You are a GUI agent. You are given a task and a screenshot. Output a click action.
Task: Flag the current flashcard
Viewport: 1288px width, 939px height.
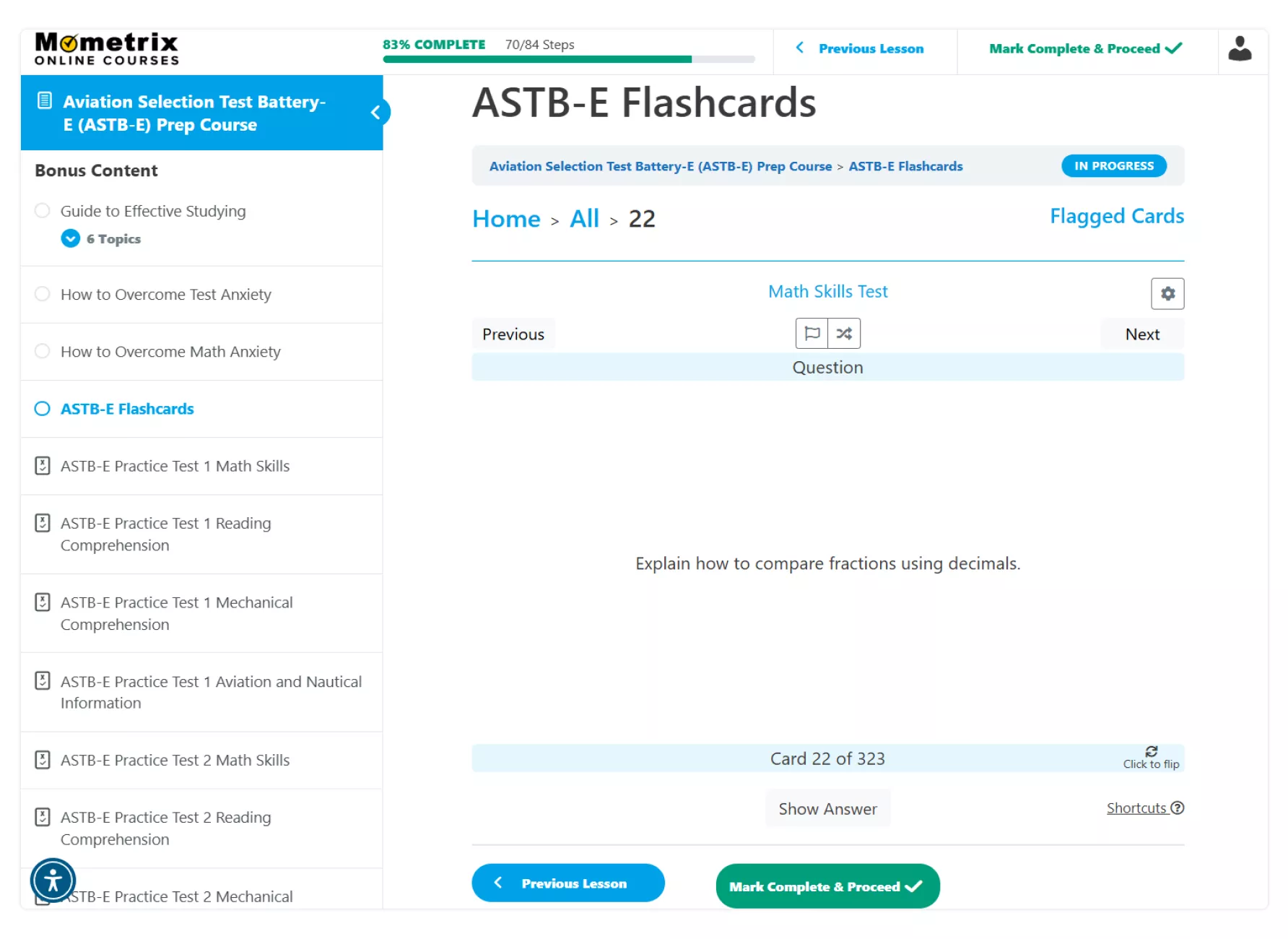(811, 334)
